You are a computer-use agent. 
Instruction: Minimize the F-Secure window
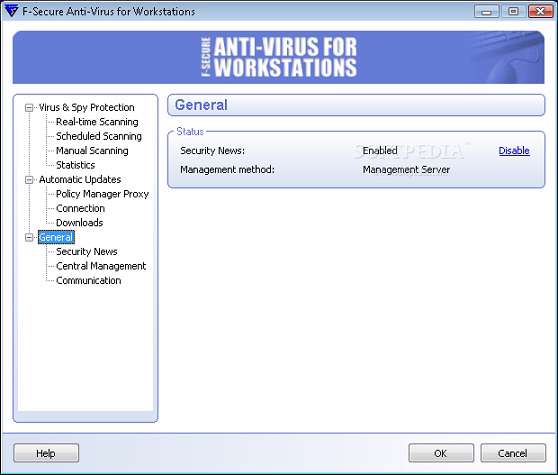[486, 11]
